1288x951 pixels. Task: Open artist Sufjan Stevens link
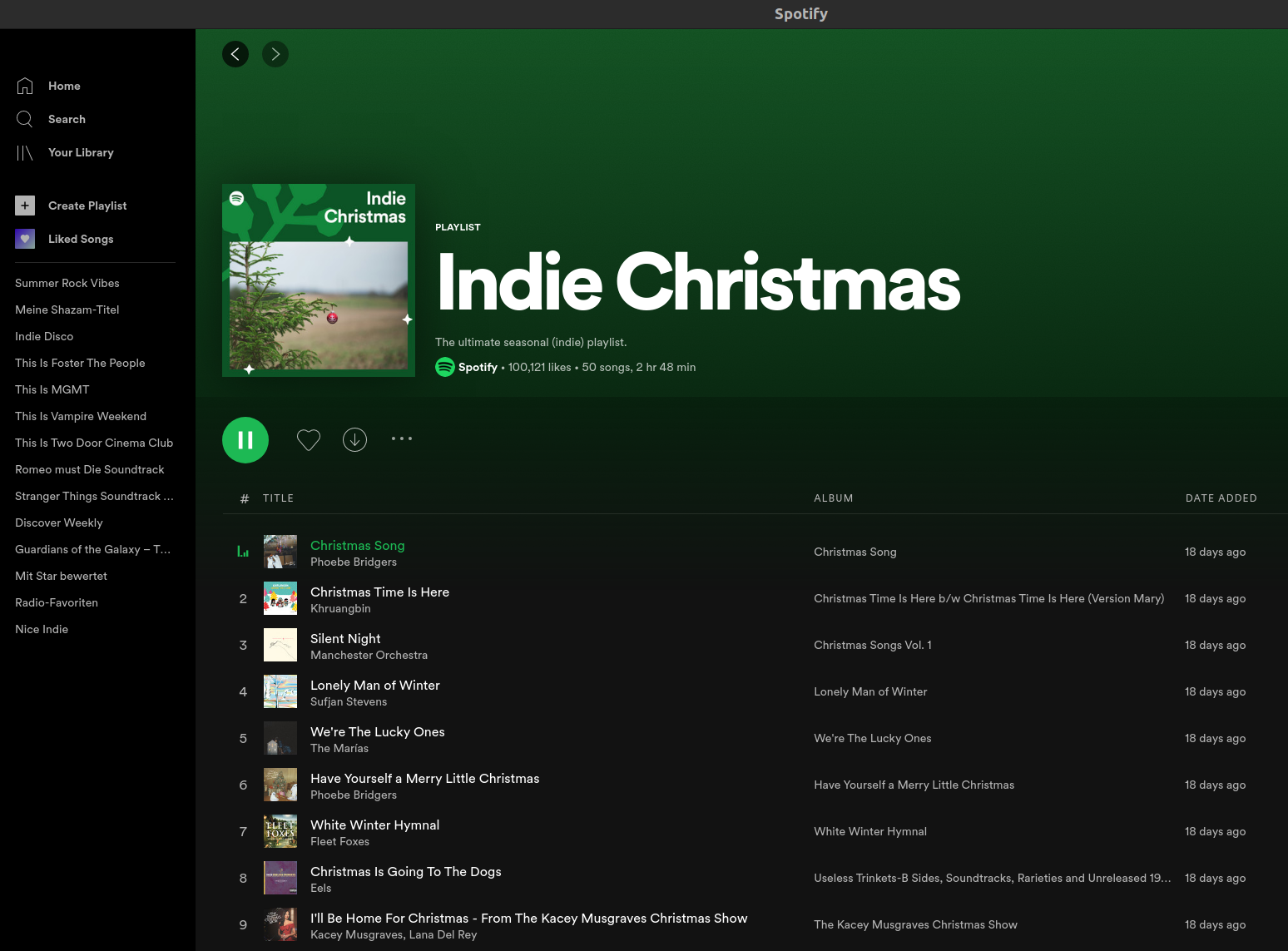[349, 701]
